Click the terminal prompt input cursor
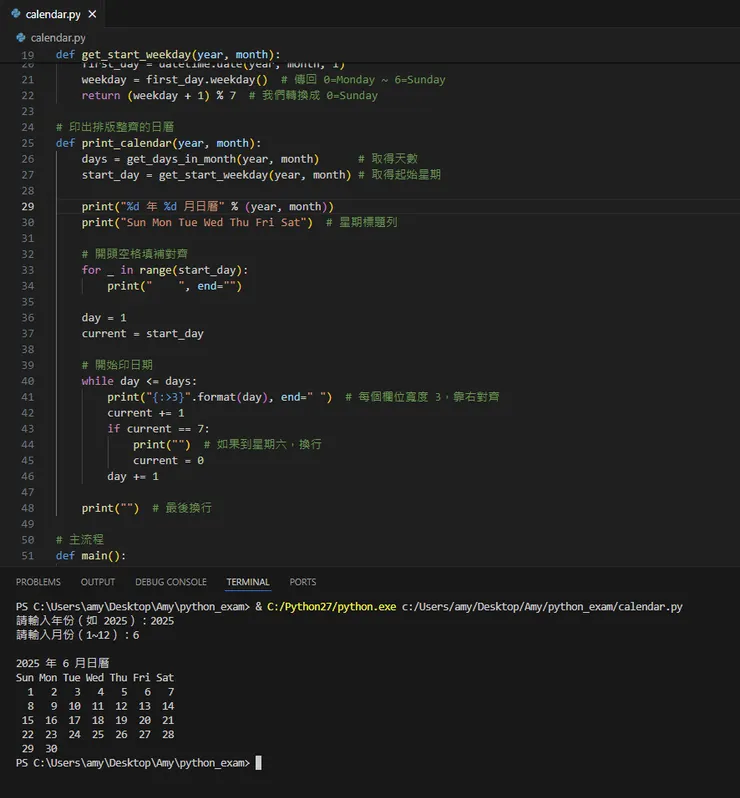Screen dimensions: 740x798 pyautogui.click(x=259, y=763)
